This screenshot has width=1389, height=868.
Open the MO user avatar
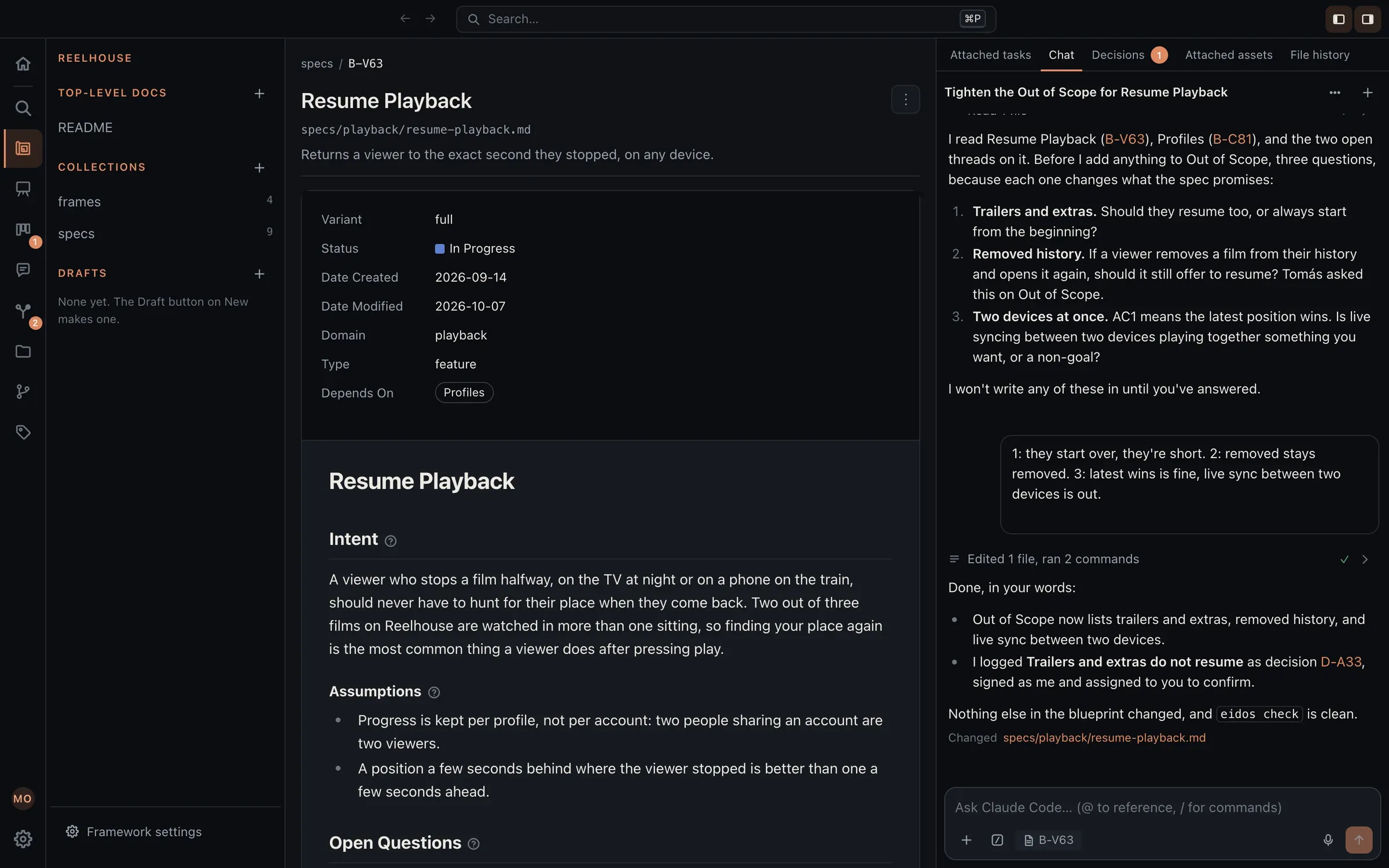(23, 799)
